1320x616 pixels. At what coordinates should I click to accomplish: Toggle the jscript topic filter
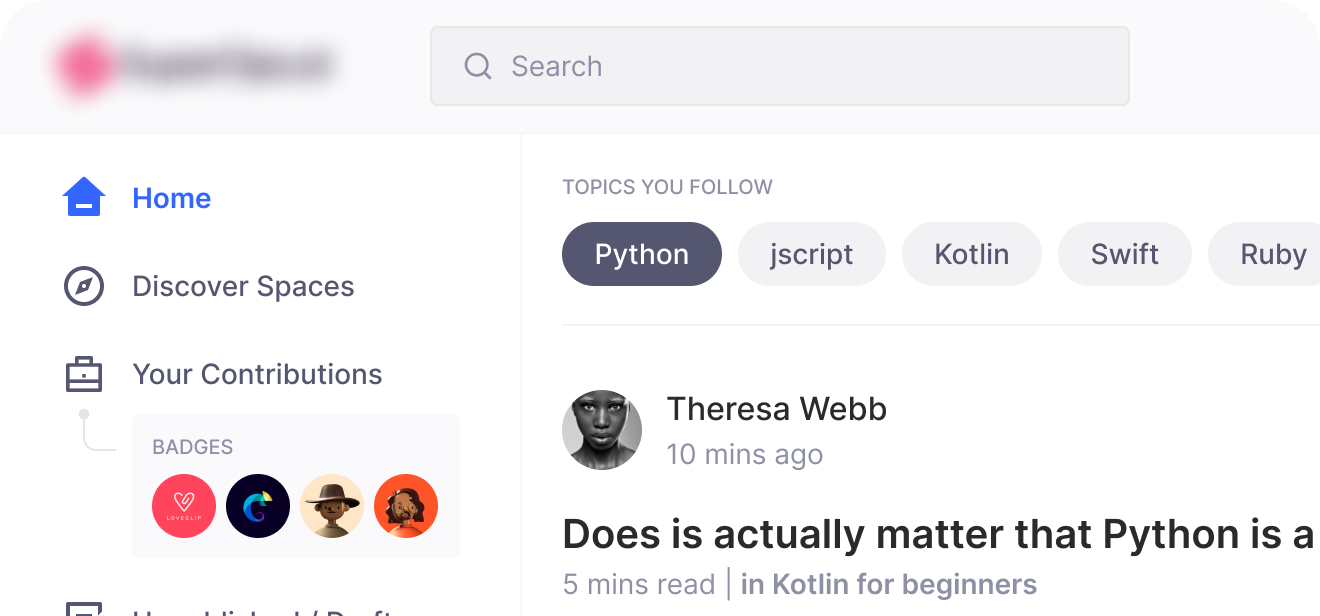click(x=811, y=254)
